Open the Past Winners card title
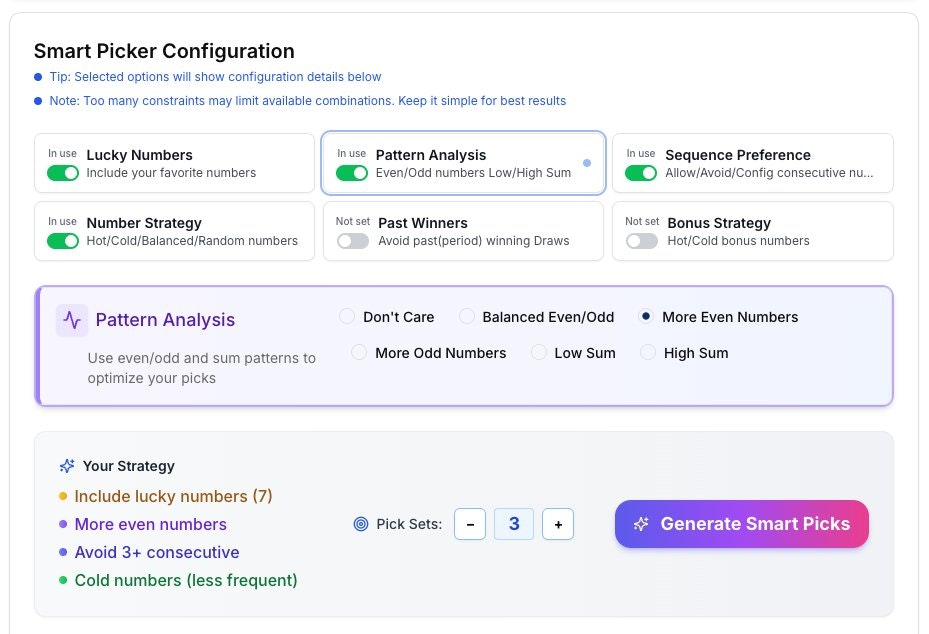 click(x=423, y=223)
